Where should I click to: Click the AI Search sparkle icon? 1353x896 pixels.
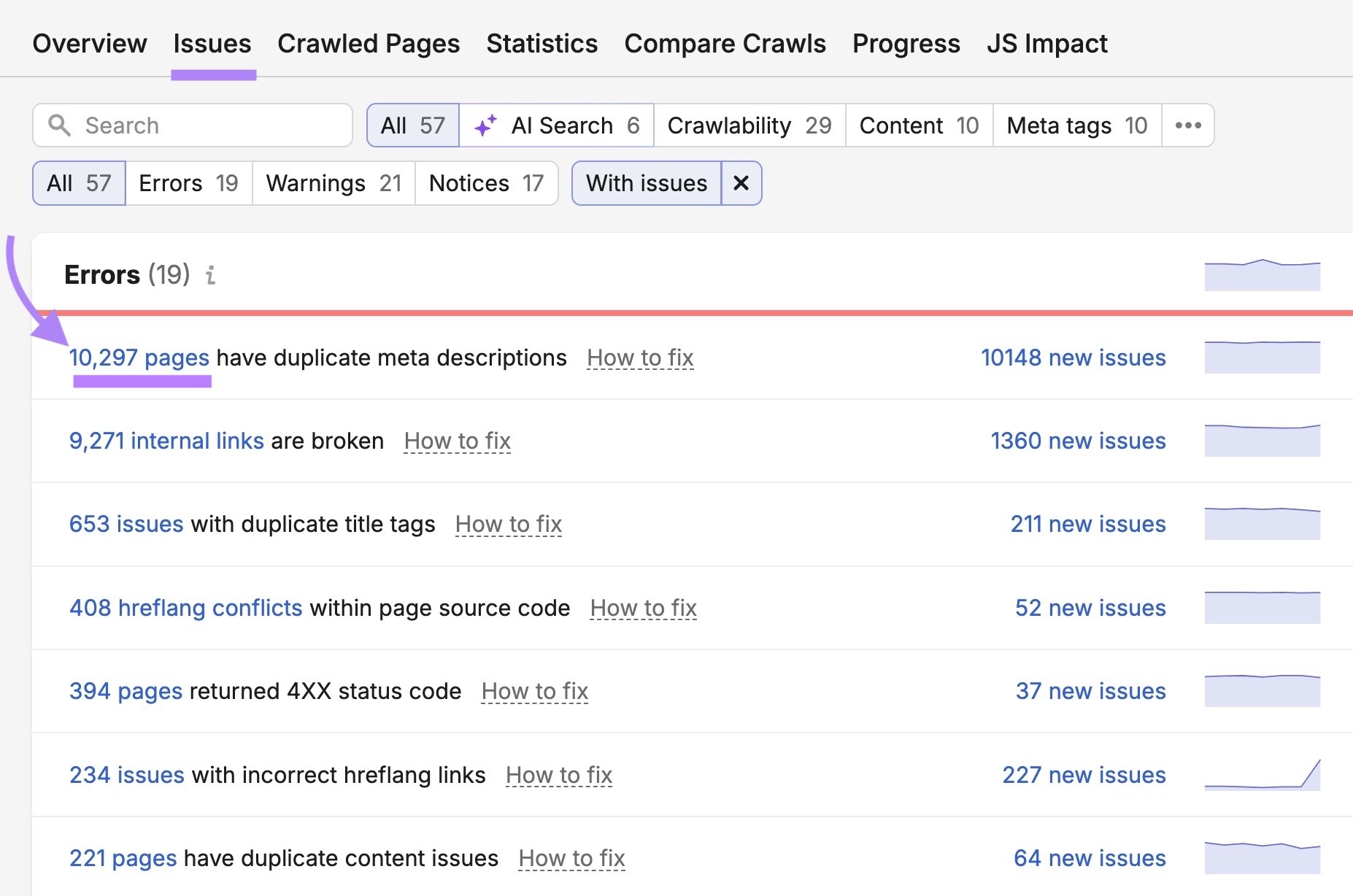pos(486,125)
